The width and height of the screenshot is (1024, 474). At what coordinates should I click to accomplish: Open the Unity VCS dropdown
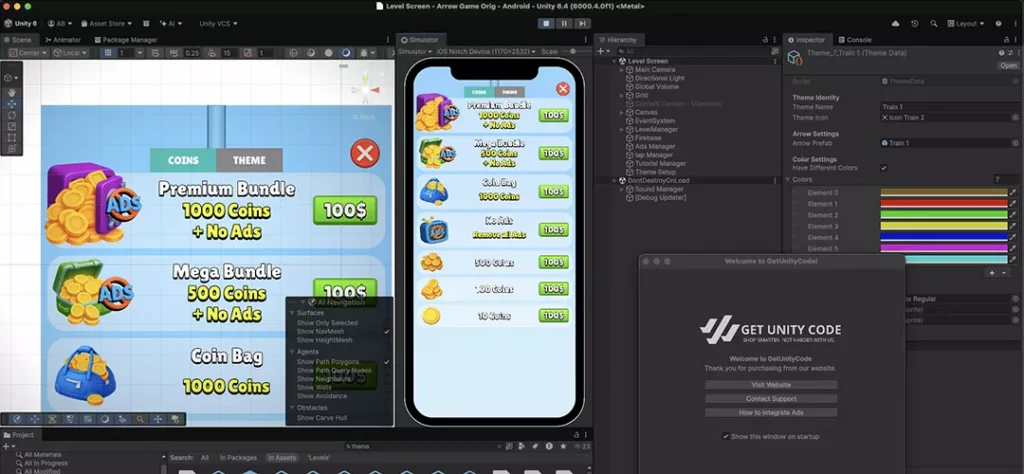coord(218,24)
